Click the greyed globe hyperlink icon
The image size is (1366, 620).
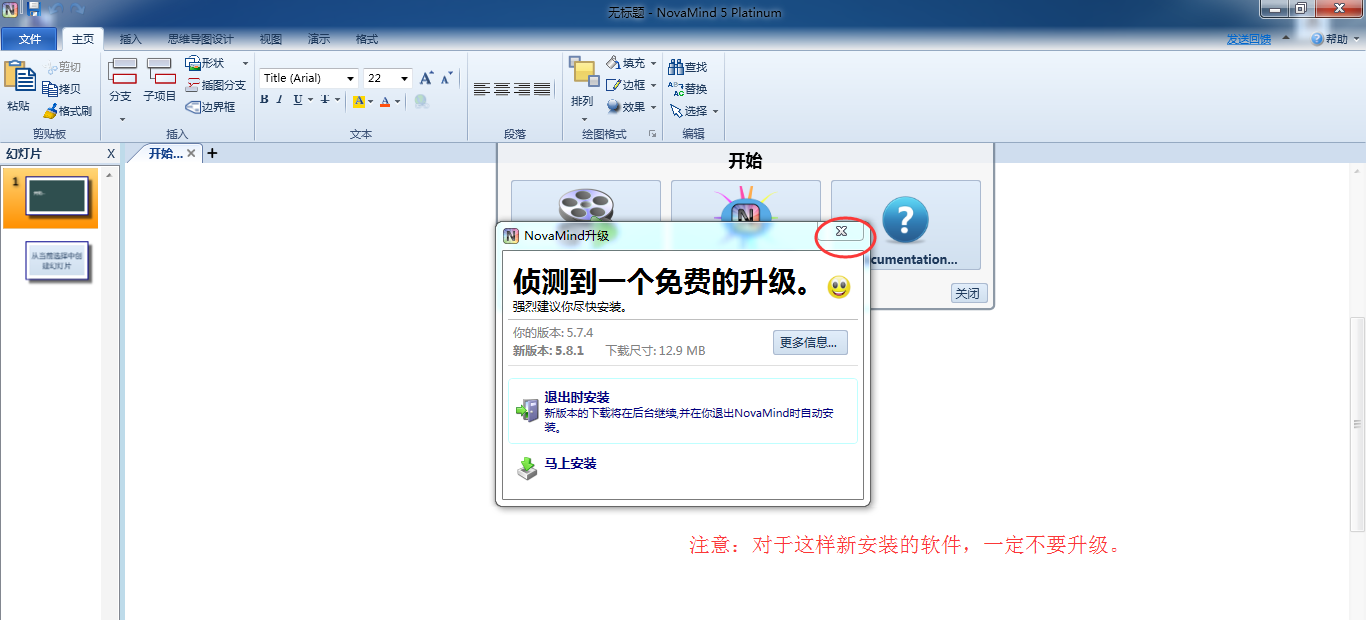click(422, 101)
